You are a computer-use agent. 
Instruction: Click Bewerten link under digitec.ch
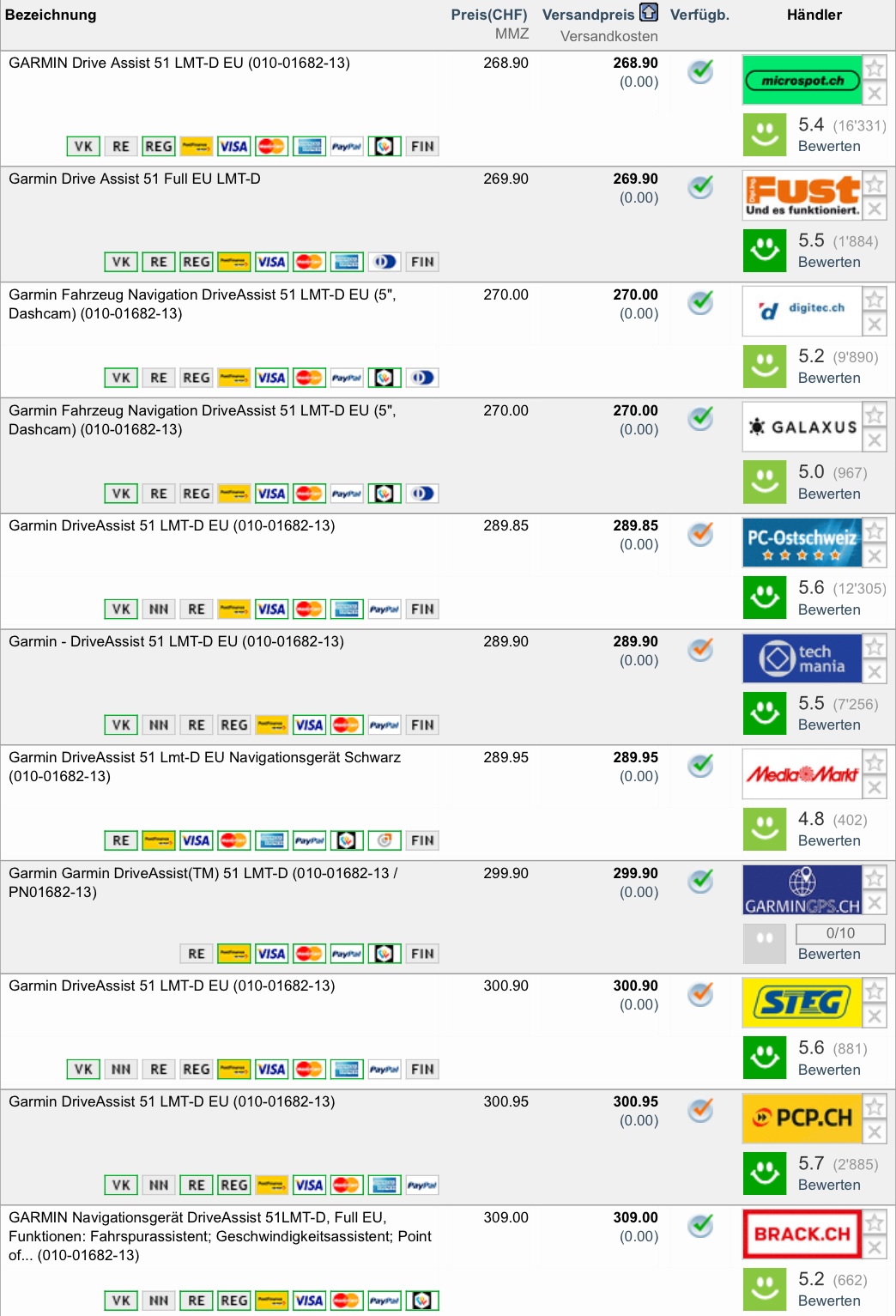(x=829, y=378)
